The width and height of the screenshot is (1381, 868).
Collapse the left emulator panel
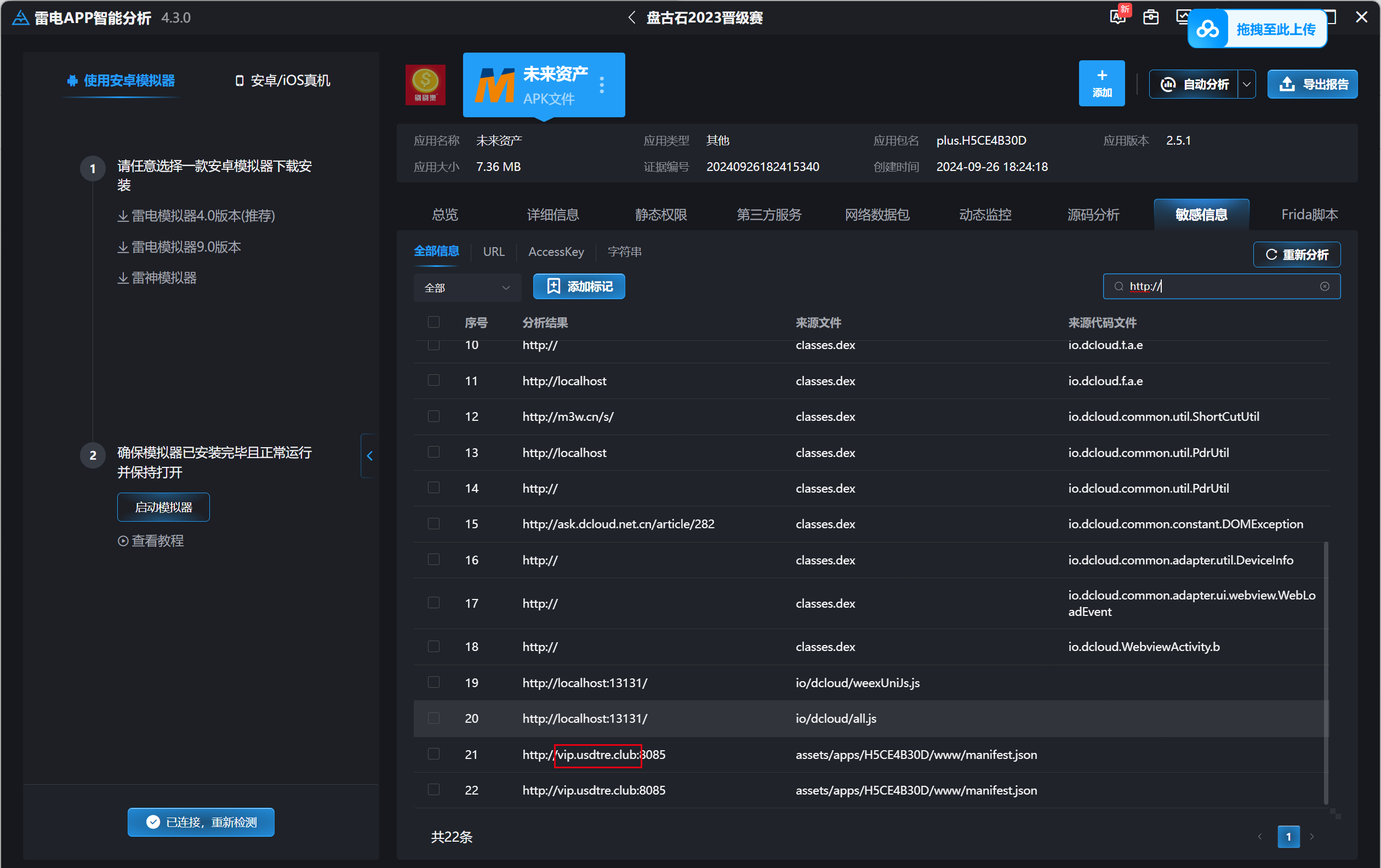(369, 456)
